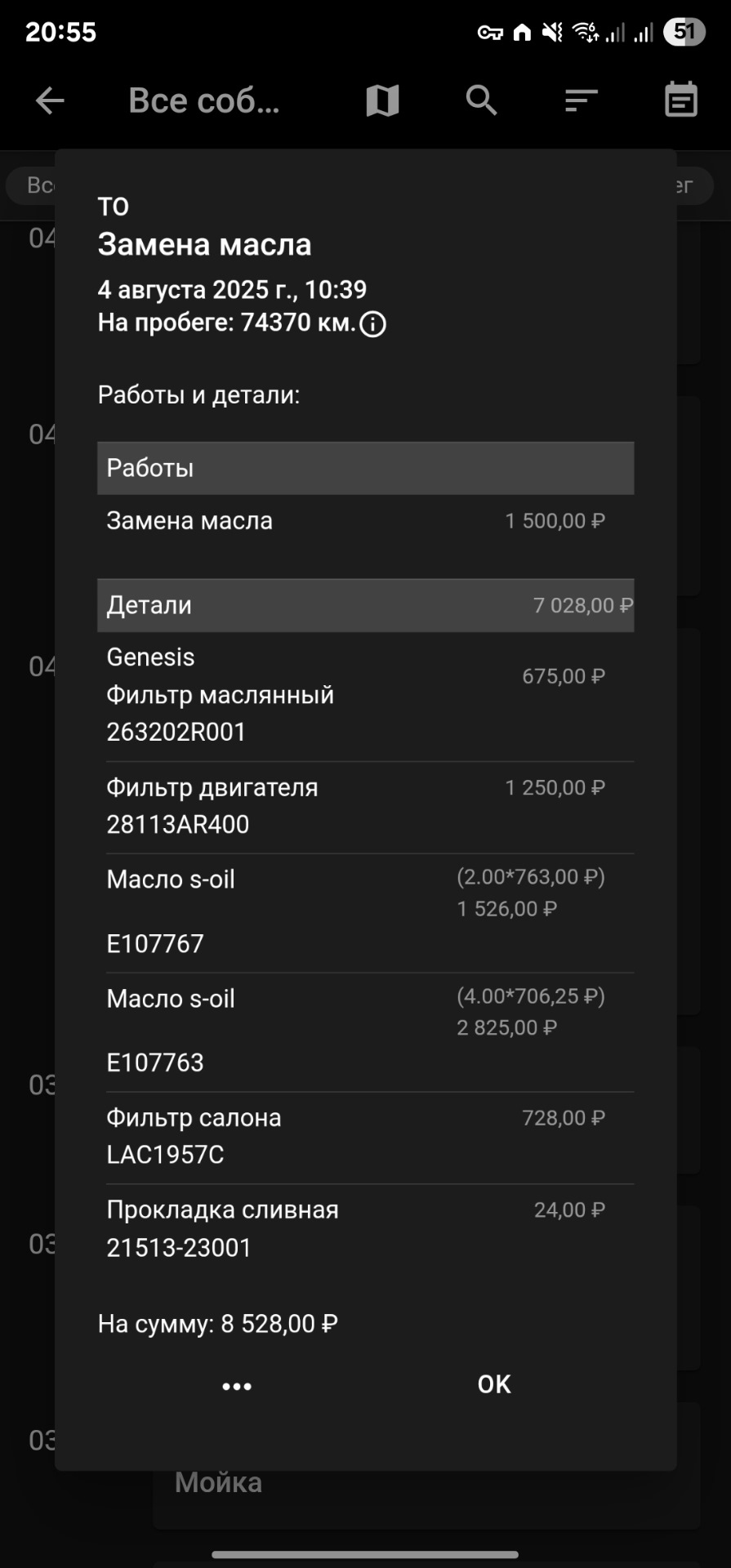Tap the Фильтр салона LAC1957C item

coord(365,1136)
